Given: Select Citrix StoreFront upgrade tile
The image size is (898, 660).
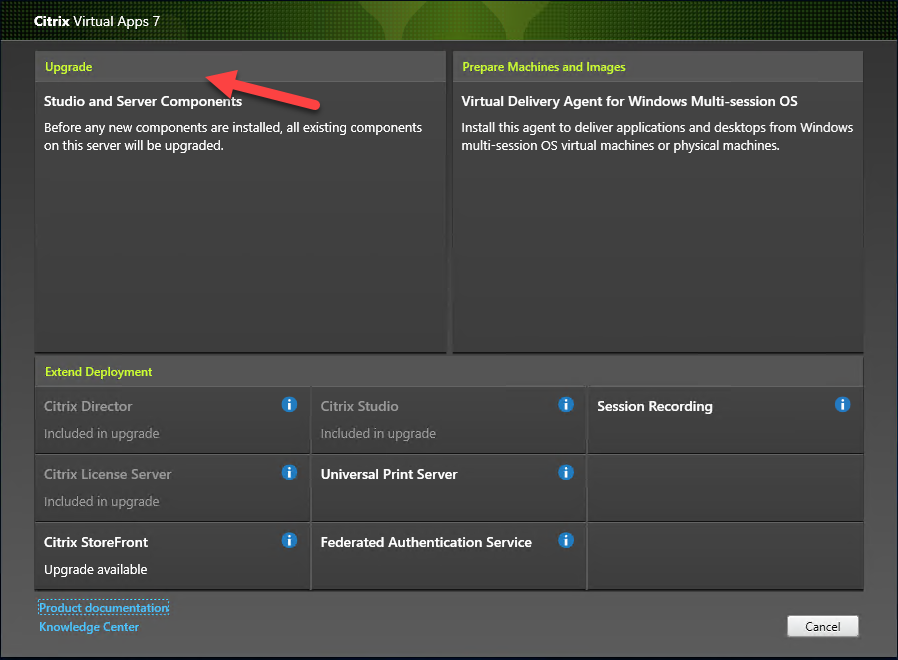Looking at the screenshot, I should [x=172, y=556].
